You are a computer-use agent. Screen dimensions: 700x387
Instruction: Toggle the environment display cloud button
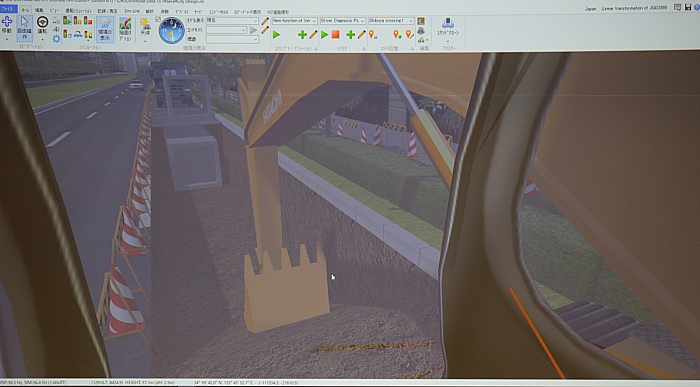(x=105, y=29)
